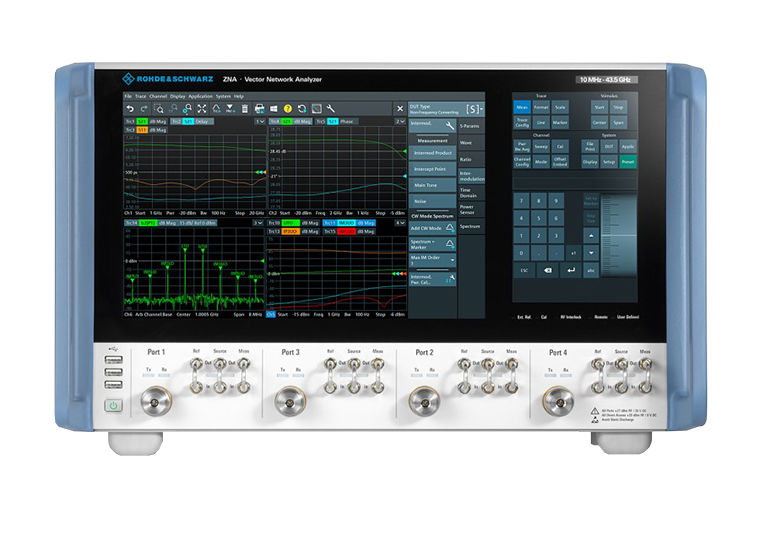
Task: Open help with yellow question mark
Action: click(x=287, y=109)
